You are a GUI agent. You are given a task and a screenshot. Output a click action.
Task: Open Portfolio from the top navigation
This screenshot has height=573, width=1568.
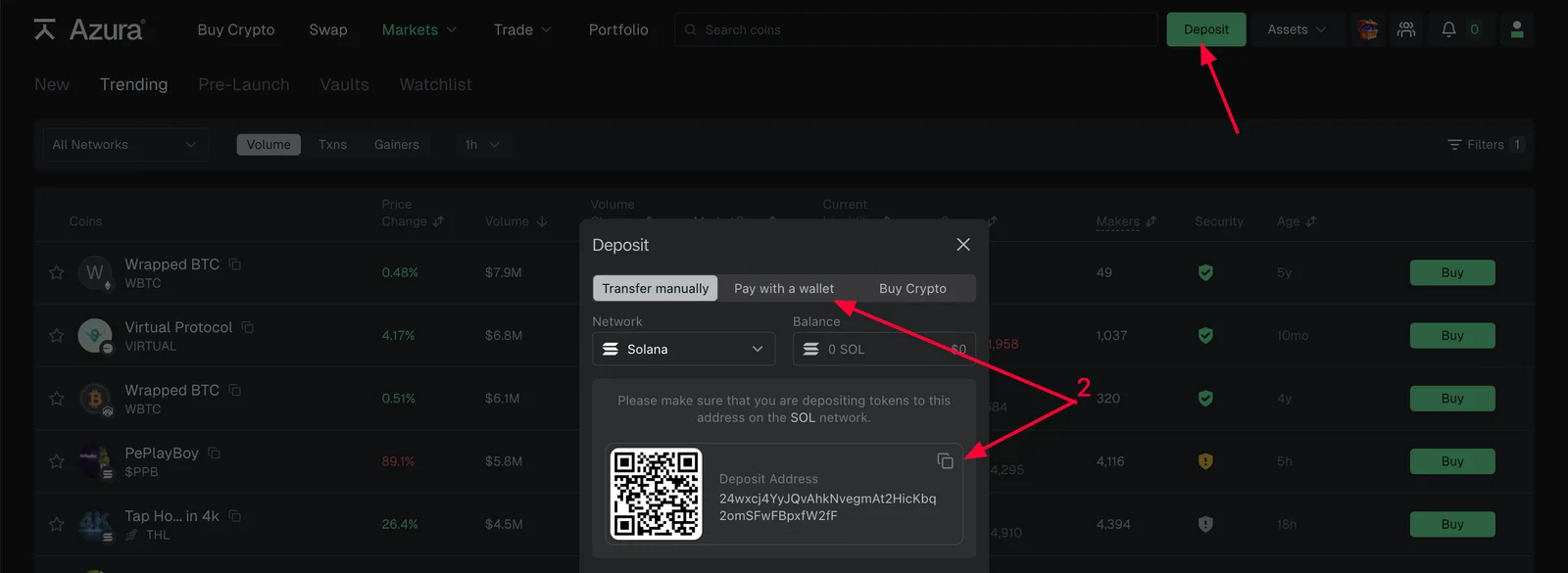click(x=618, y=29)
